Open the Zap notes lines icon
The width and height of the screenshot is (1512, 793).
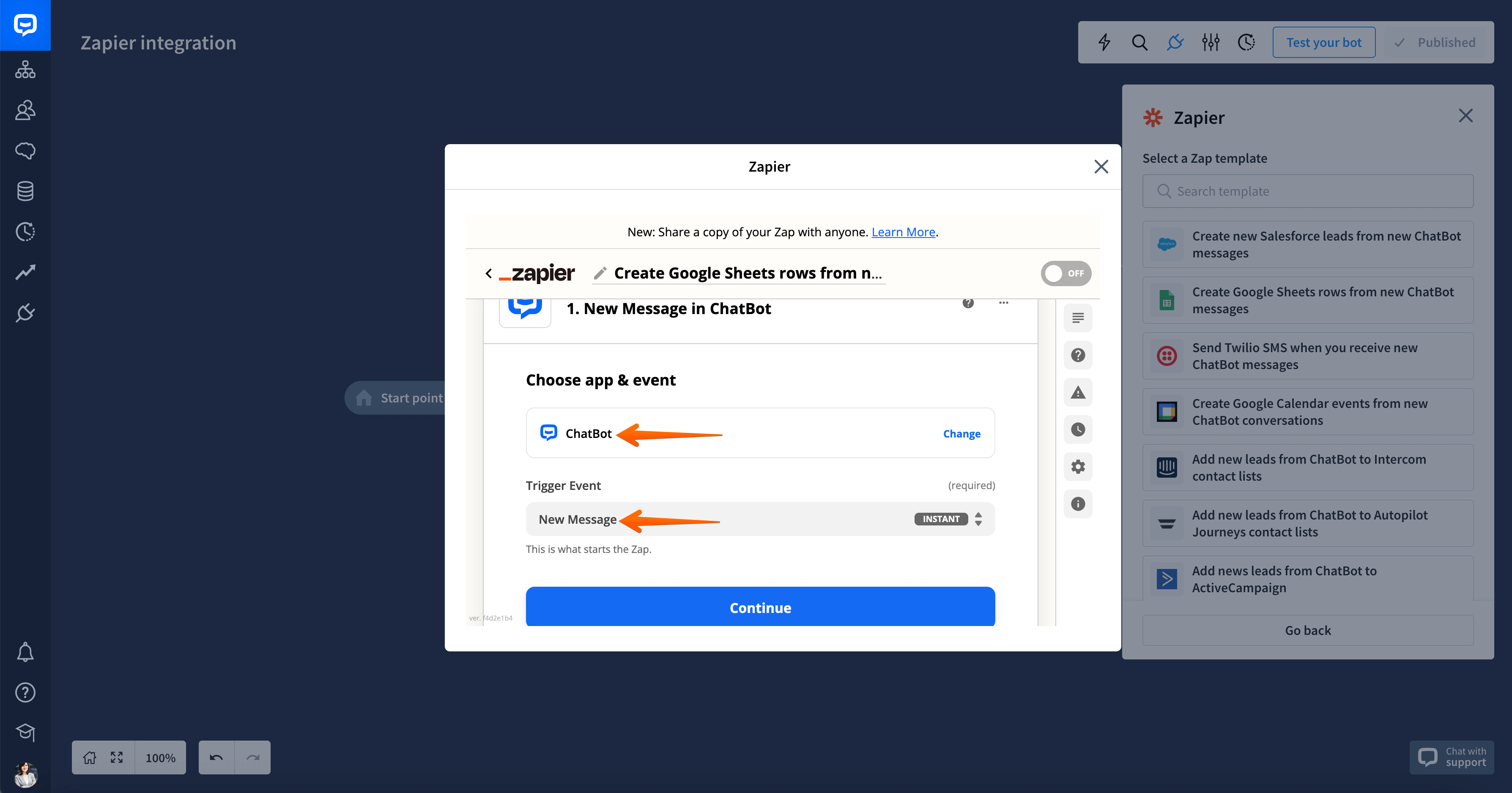click(1078, 318)
